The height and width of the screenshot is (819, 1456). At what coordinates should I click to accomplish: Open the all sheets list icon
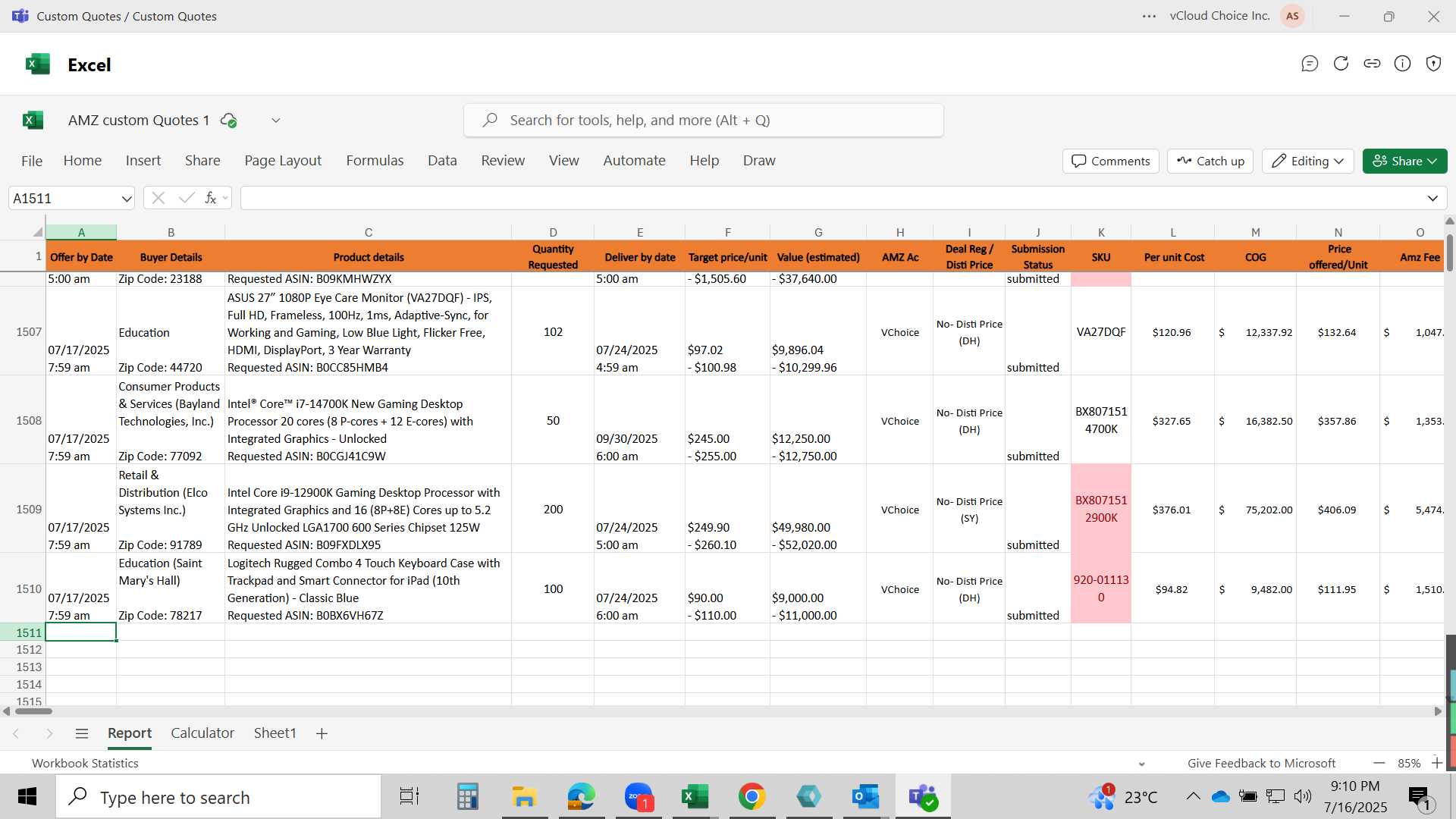pyautogui.click(x=82, y=733)
